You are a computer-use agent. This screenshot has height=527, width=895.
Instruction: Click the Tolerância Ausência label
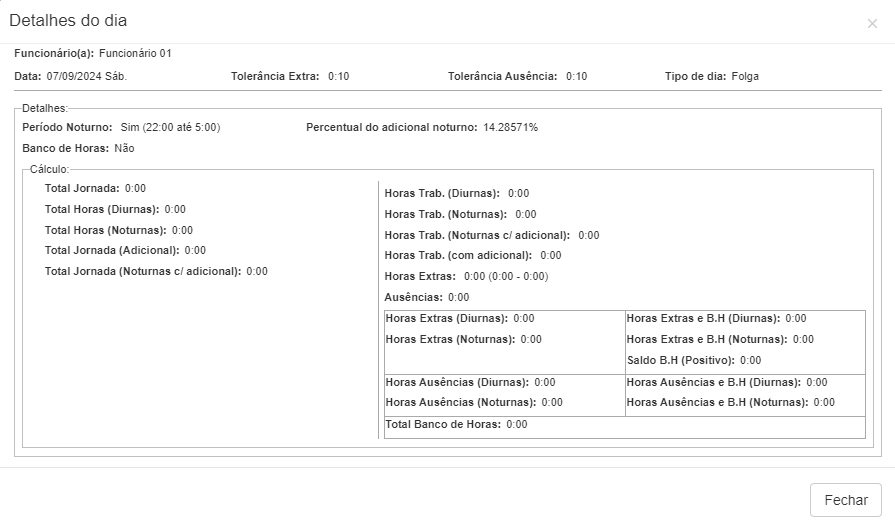coord(502,76)
